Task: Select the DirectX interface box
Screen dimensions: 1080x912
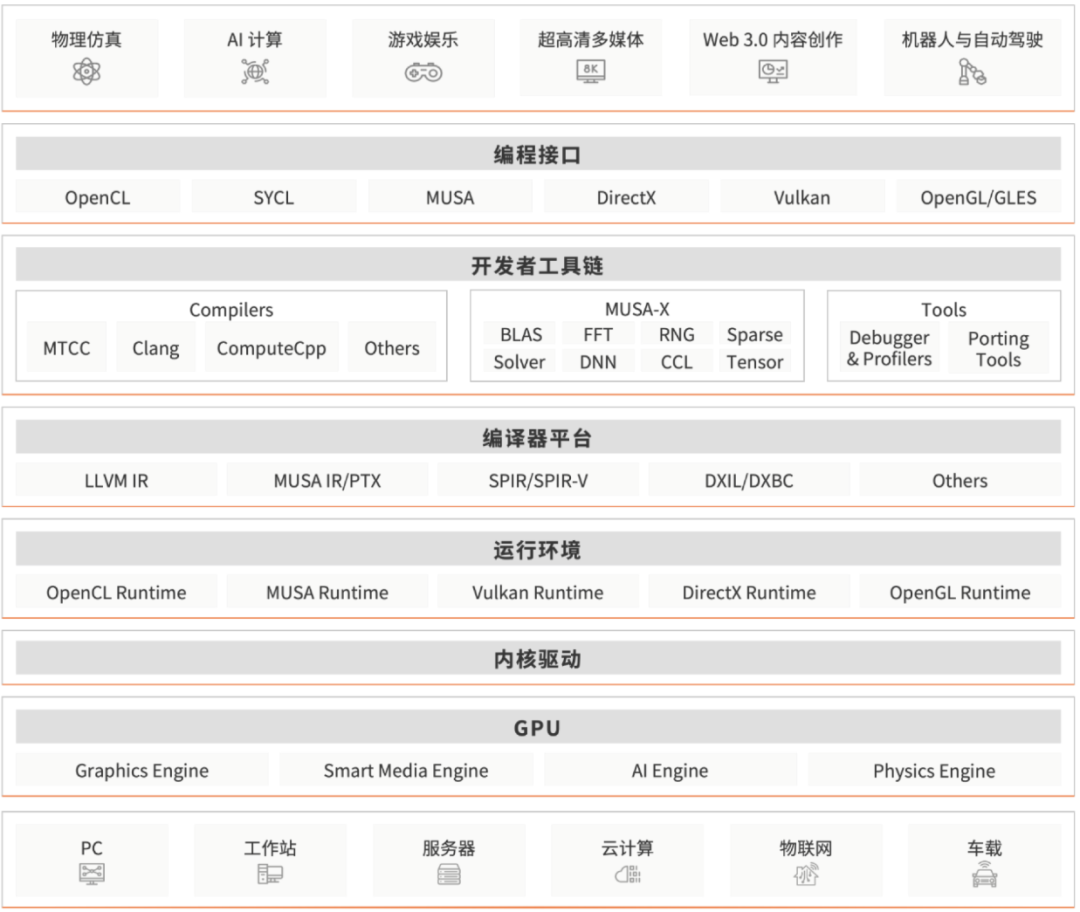Action: (x=626, y=197)
